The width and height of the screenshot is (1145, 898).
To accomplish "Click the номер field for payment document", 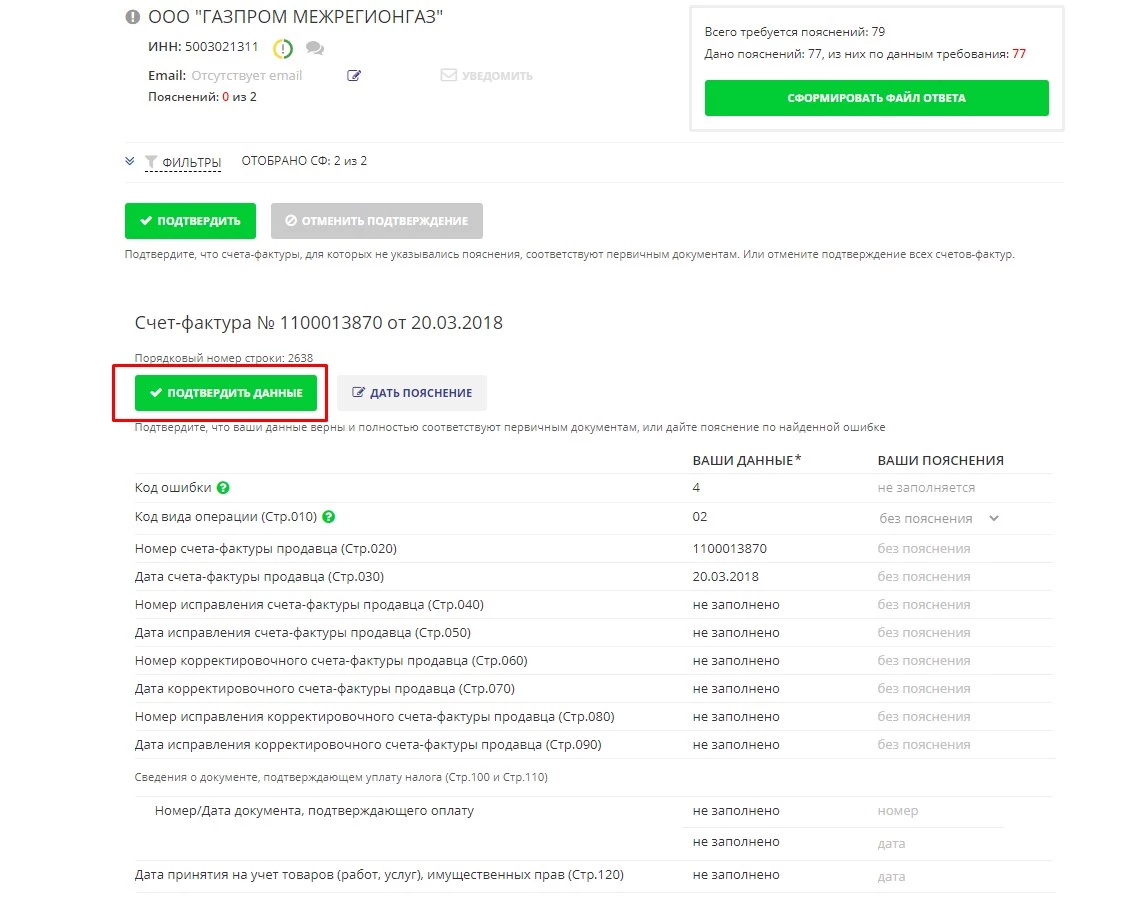I will (x=898, y=811).
